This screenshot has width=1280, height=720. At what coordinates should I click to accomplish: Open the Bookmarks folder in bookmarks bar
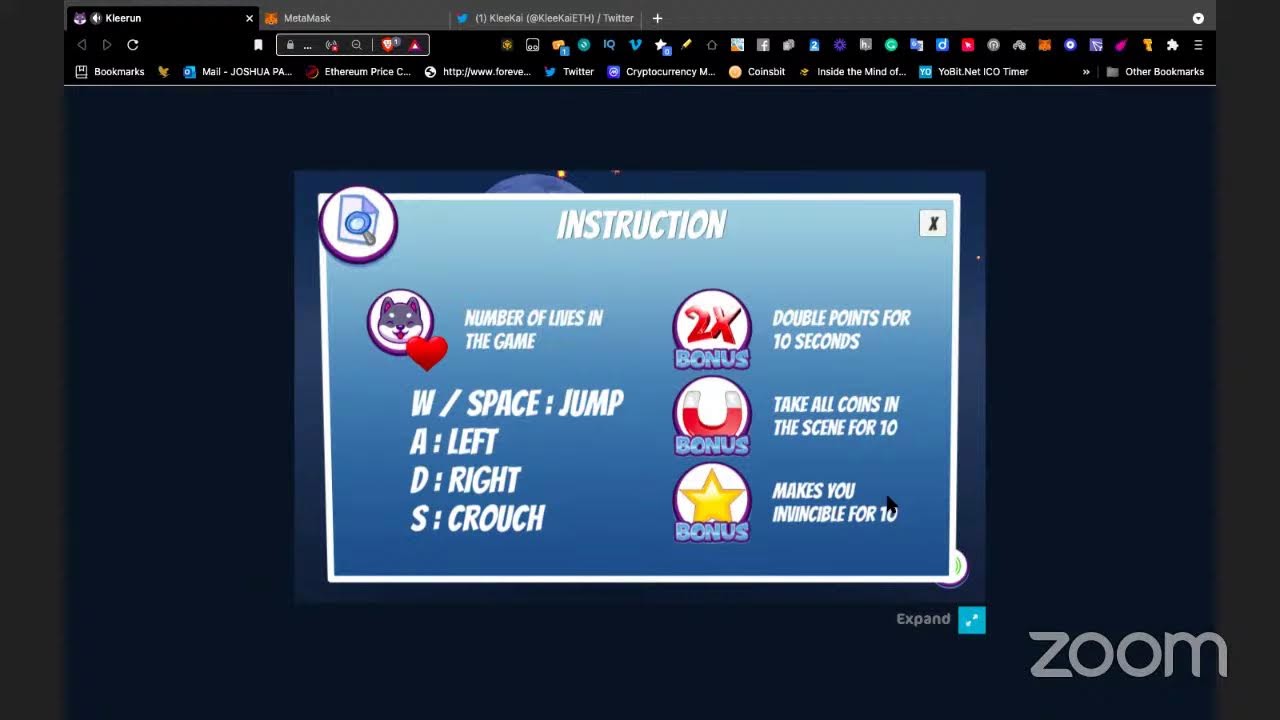point(110,72)
